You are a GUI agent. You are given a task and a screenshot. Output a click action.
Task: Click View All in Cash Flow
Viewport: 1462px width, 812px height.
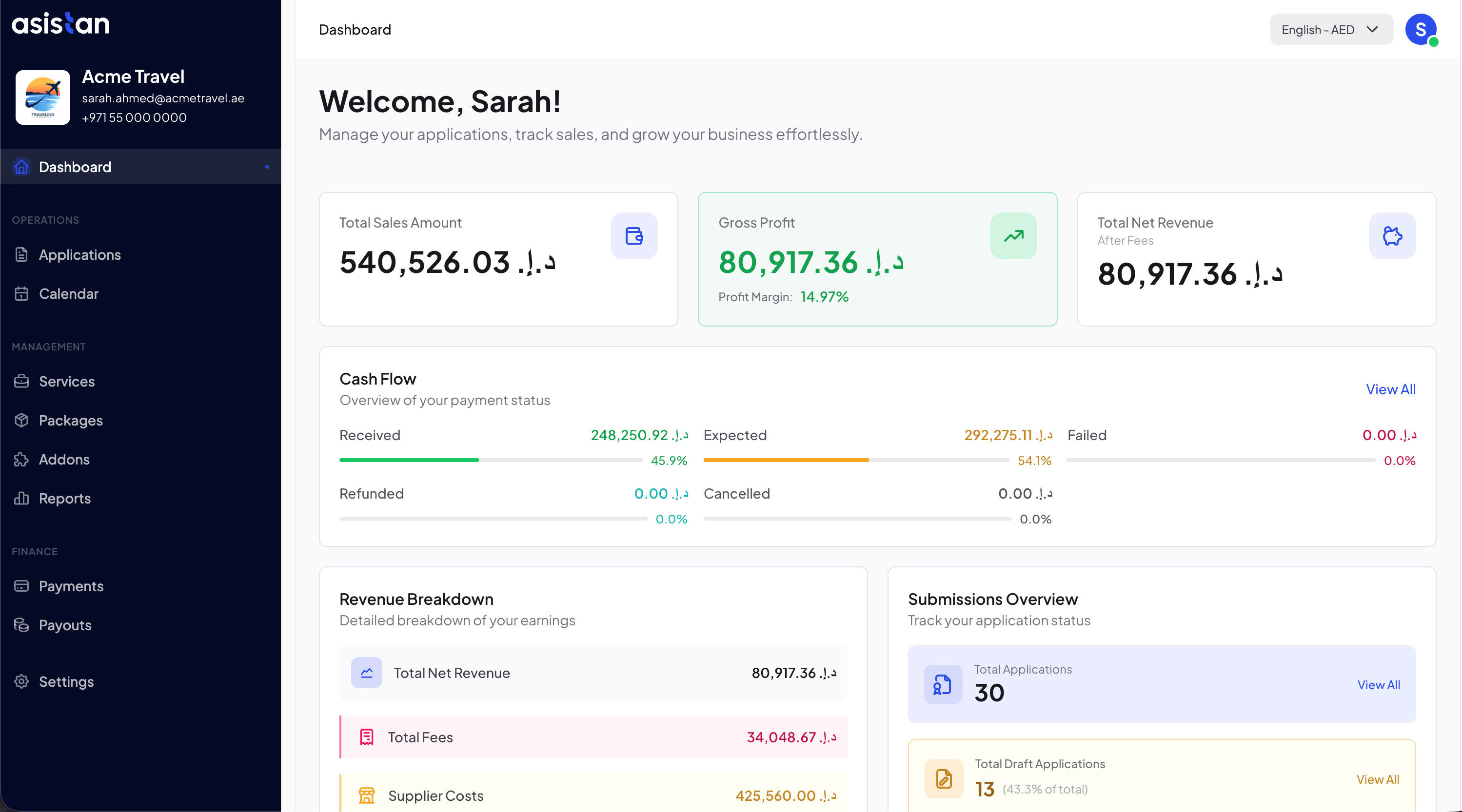pyautogui.click(x=1390, y=389)
